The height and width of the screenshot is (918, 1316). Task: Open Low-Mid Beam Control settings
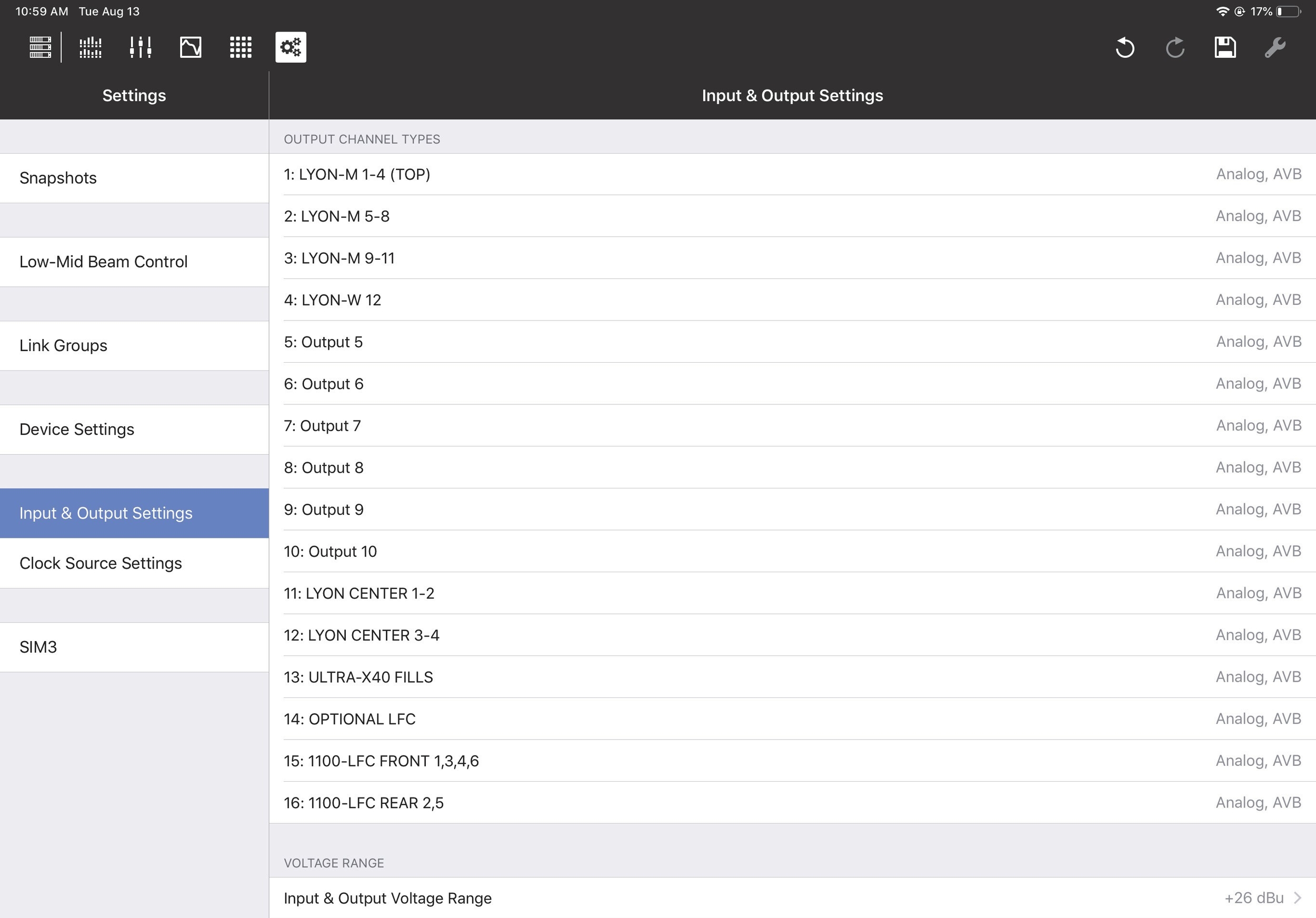(134, 262)
